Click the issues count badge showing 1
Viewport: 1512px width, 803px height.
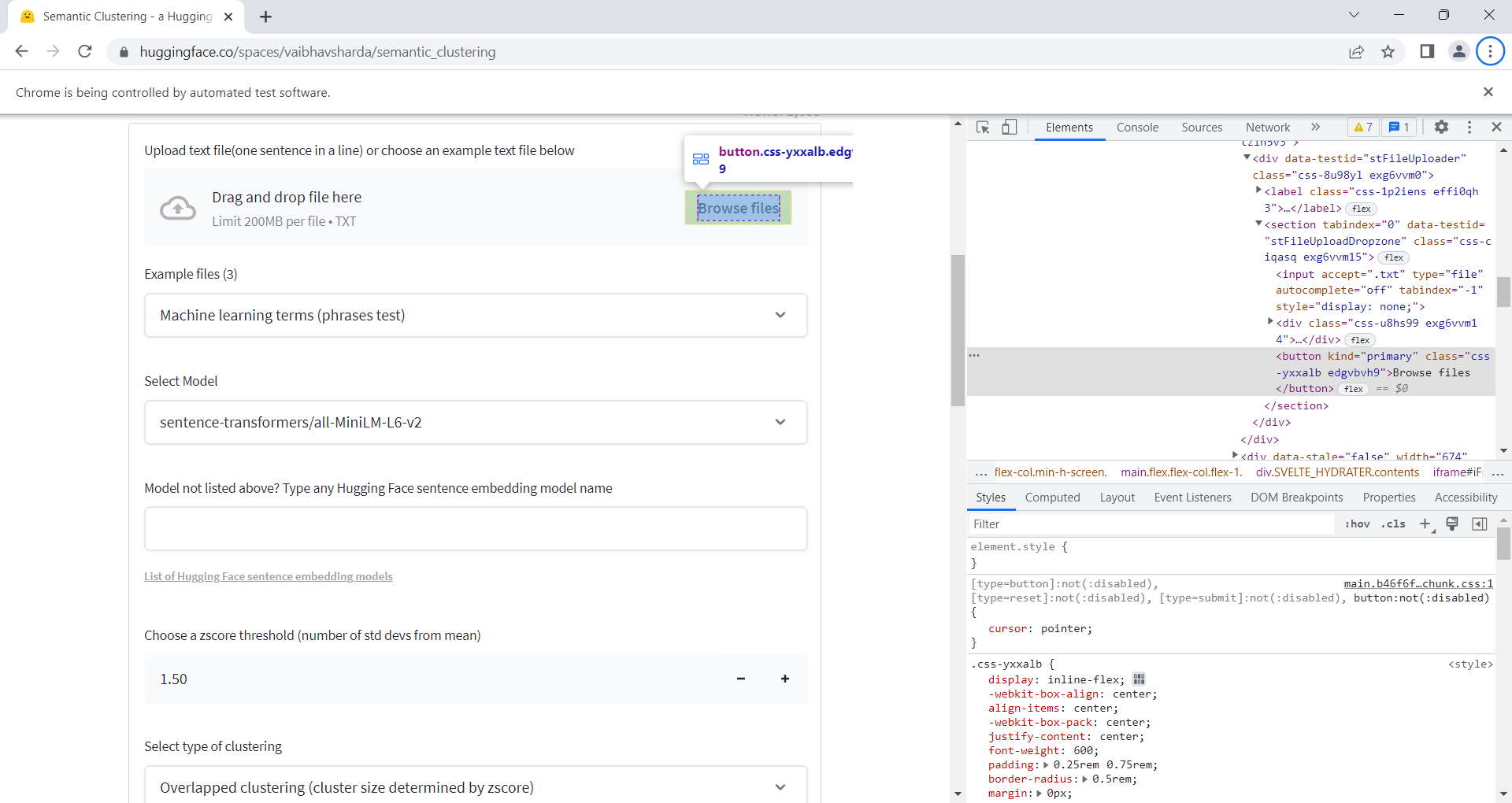click(1399, 127)
